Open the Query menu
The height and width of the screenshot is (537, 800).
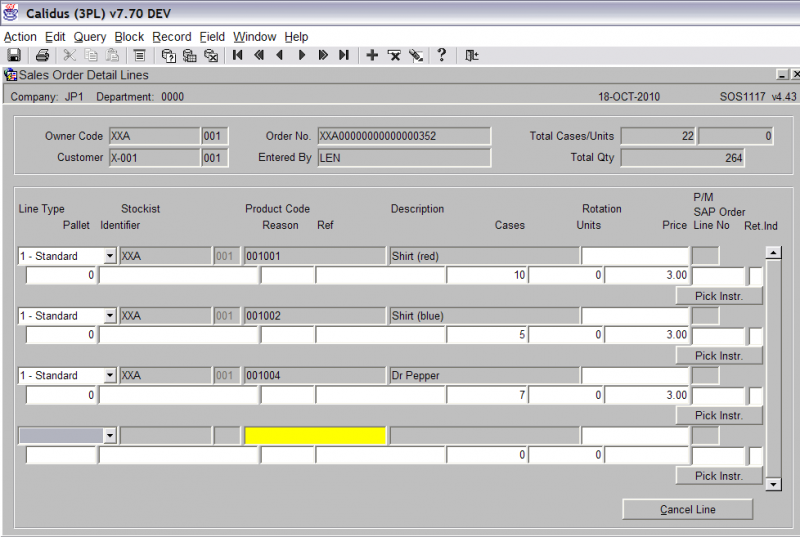pos(90,37)
